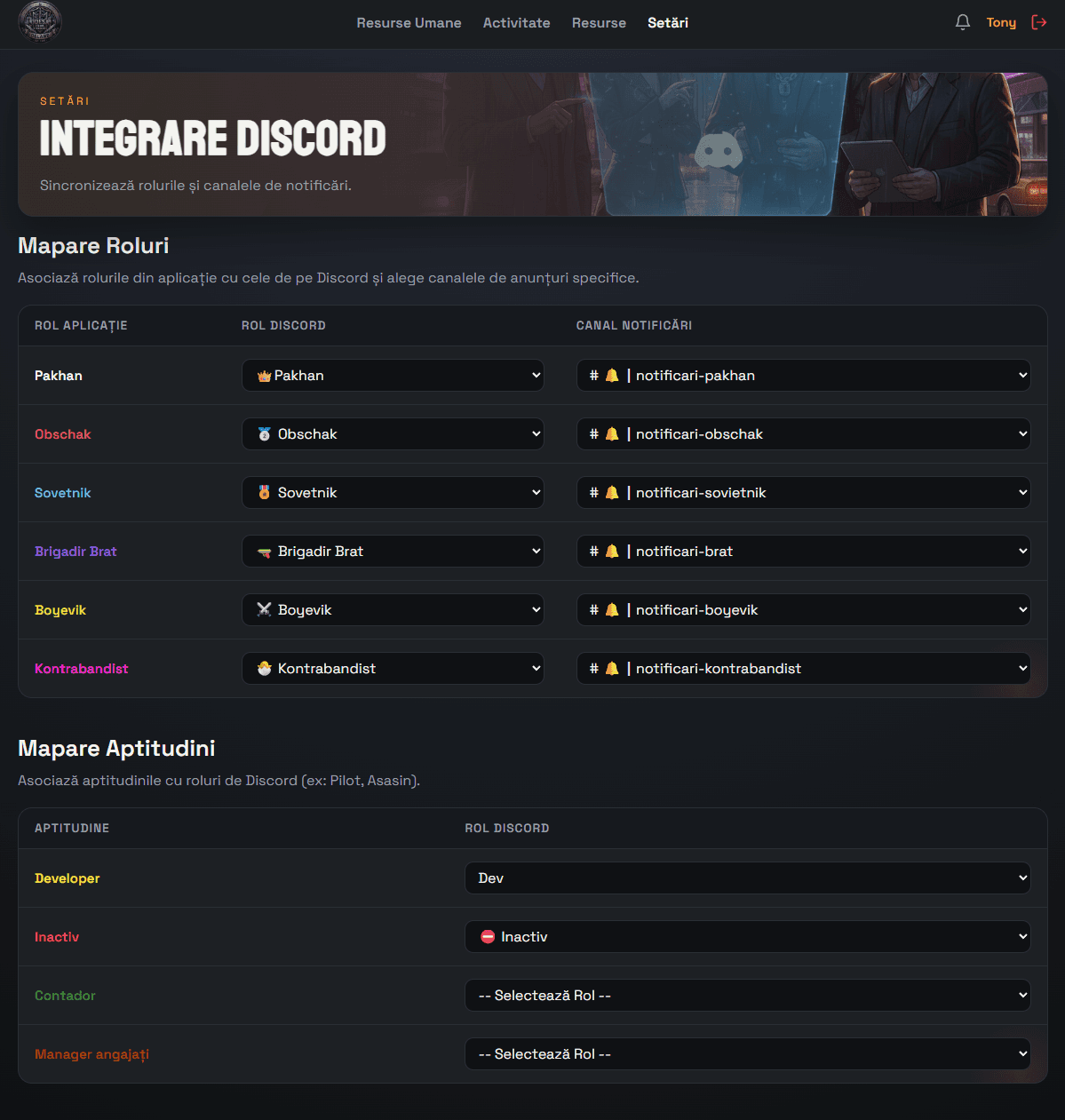Viewport: 1065px width, 1120px height.
Task: Change notificari-brat channel dropdown
Action: coord(804,552)
